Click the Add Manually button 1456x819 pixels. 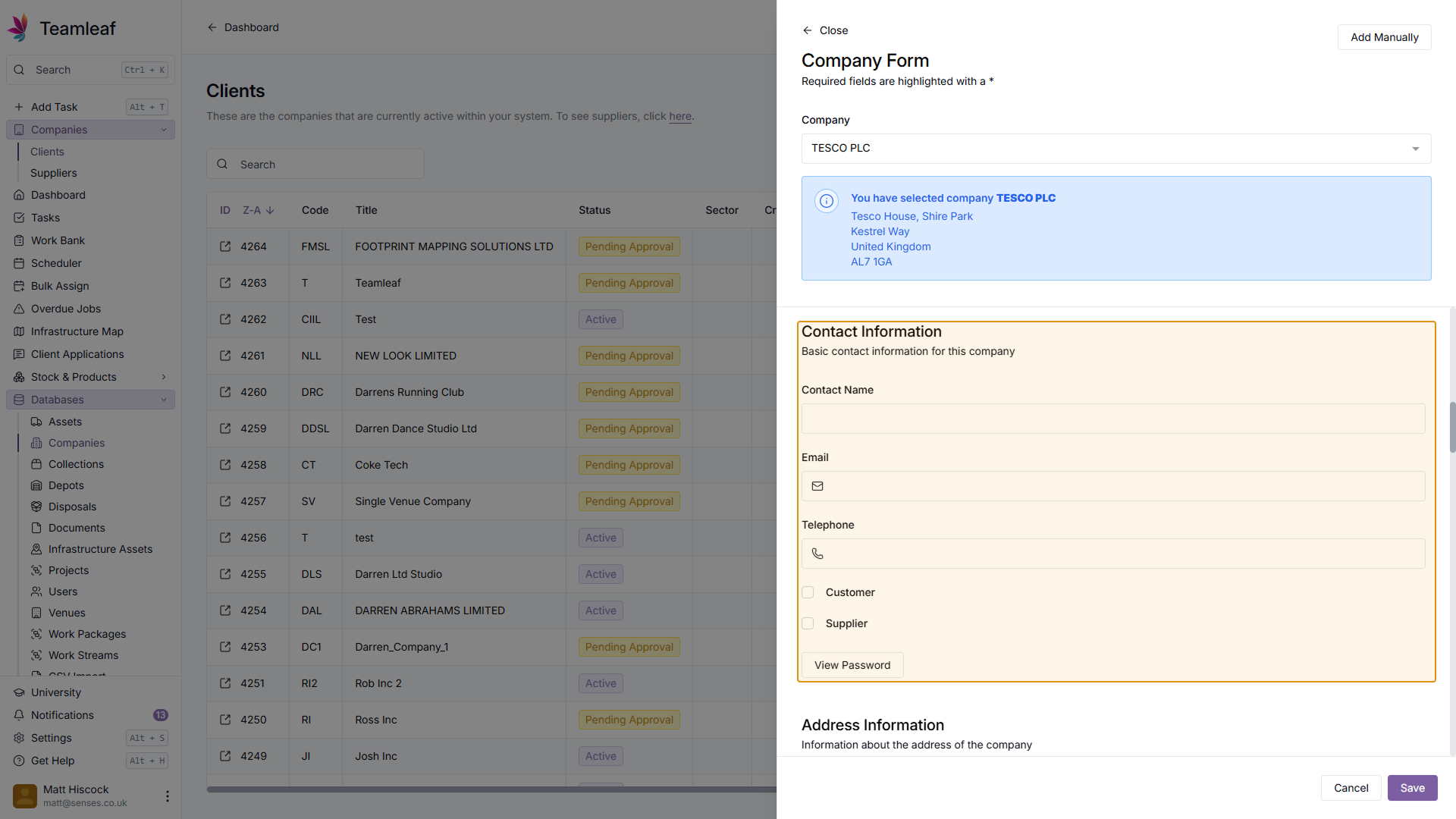(x=1384, y=37)
